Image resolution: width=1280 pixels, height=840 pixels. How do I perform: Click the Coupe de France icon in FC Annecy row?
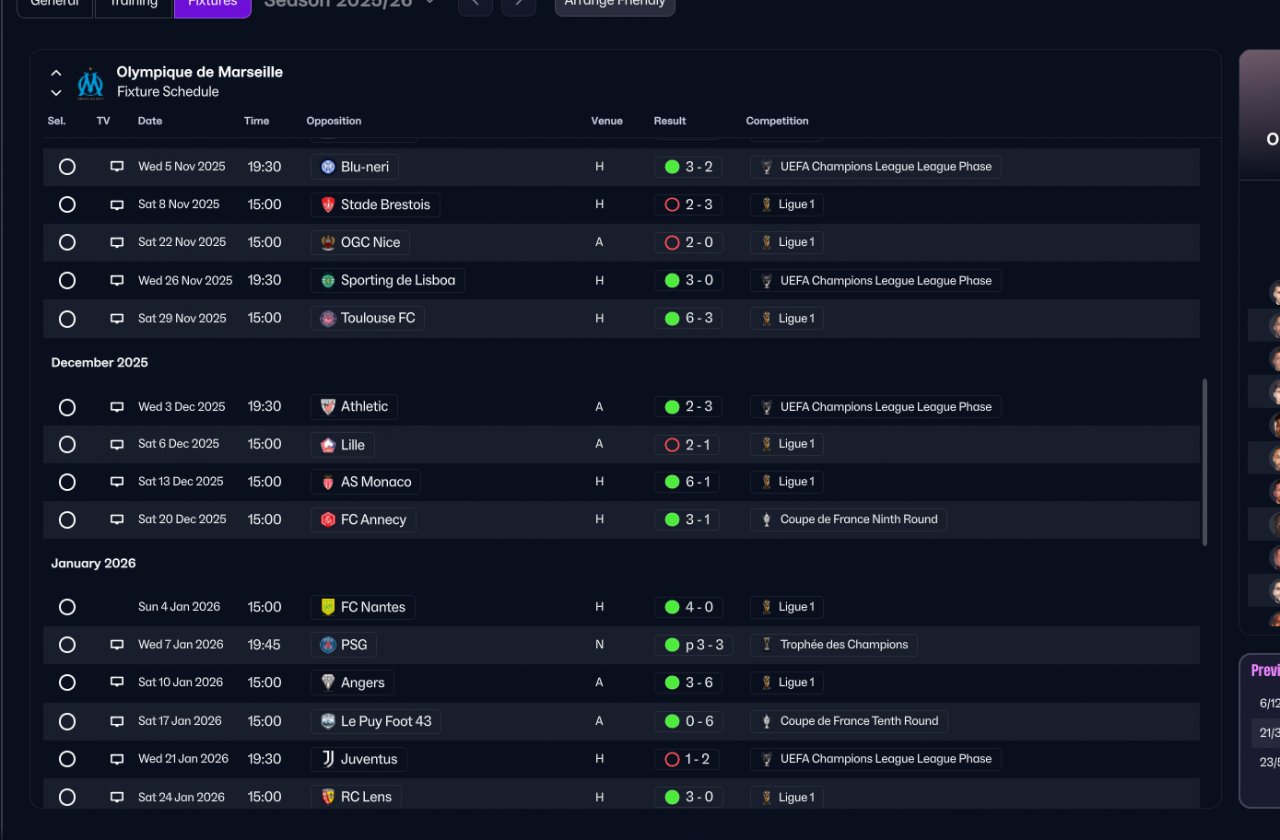(x=767, y=520)
